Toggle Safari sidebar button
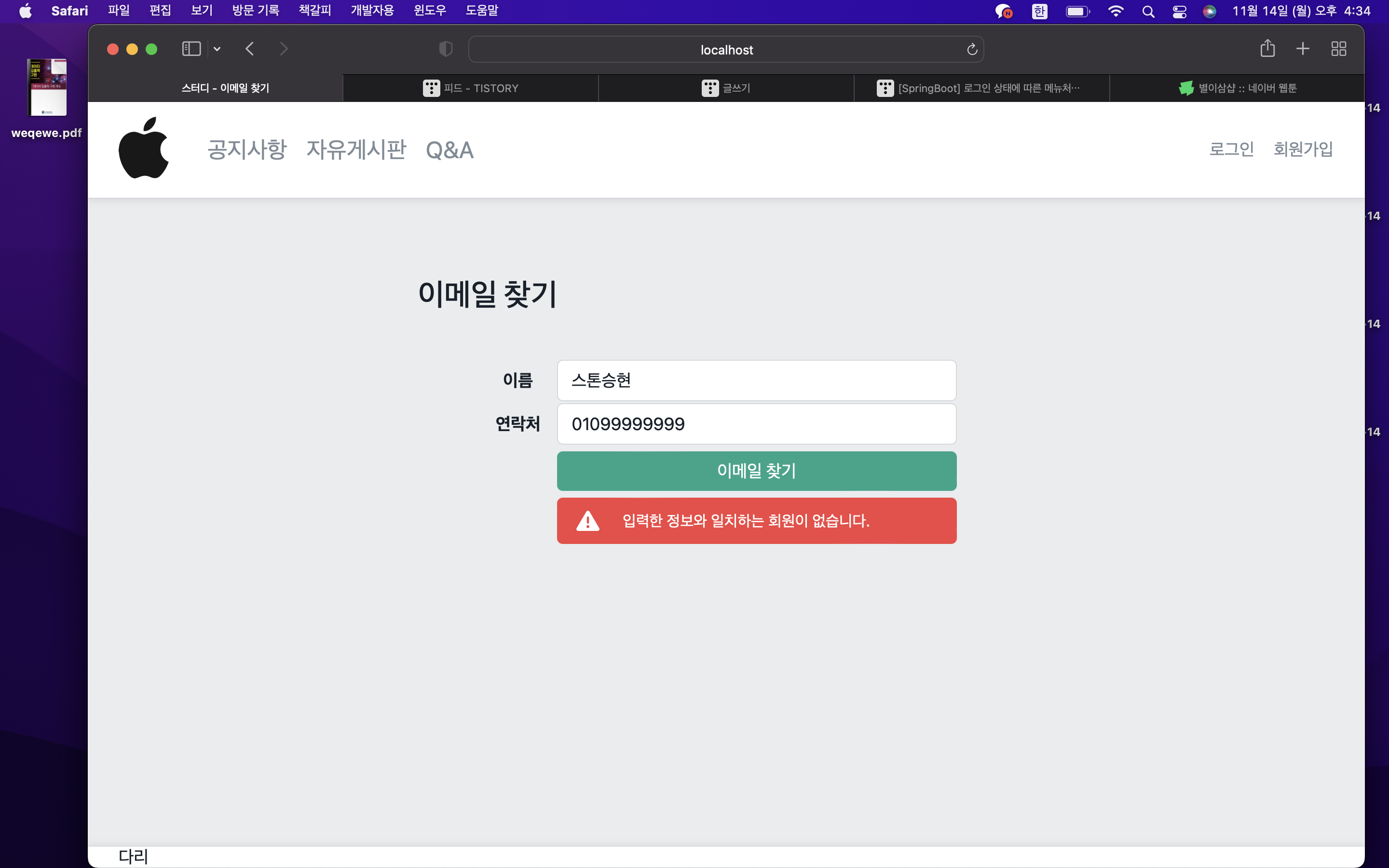The width and height of the screenshot is (1389, 868). pos(191,49)
